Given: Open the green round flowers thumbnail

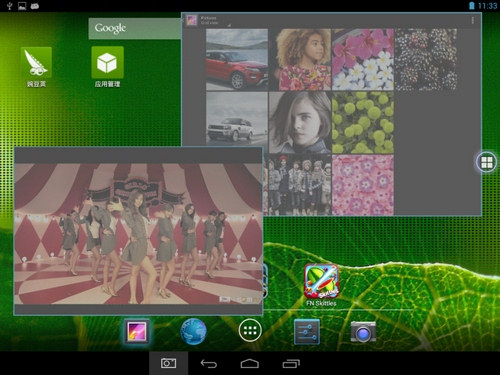Looking at the screenshot, I should [x=363, y=122].
